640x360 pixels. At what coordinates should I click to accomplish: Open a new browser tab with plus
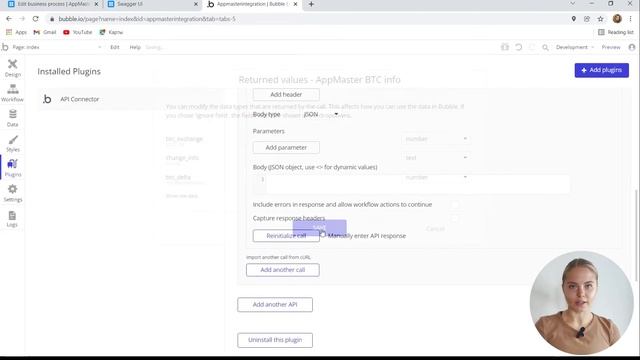tap(311, 4)
